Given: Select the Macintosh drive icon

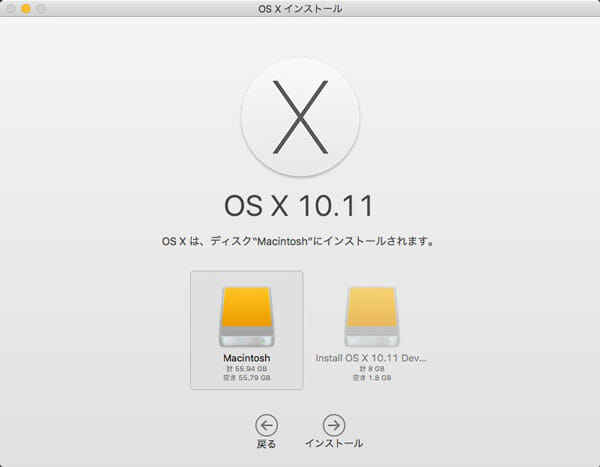Looking at the screenshot, I should tap(246, 315).
